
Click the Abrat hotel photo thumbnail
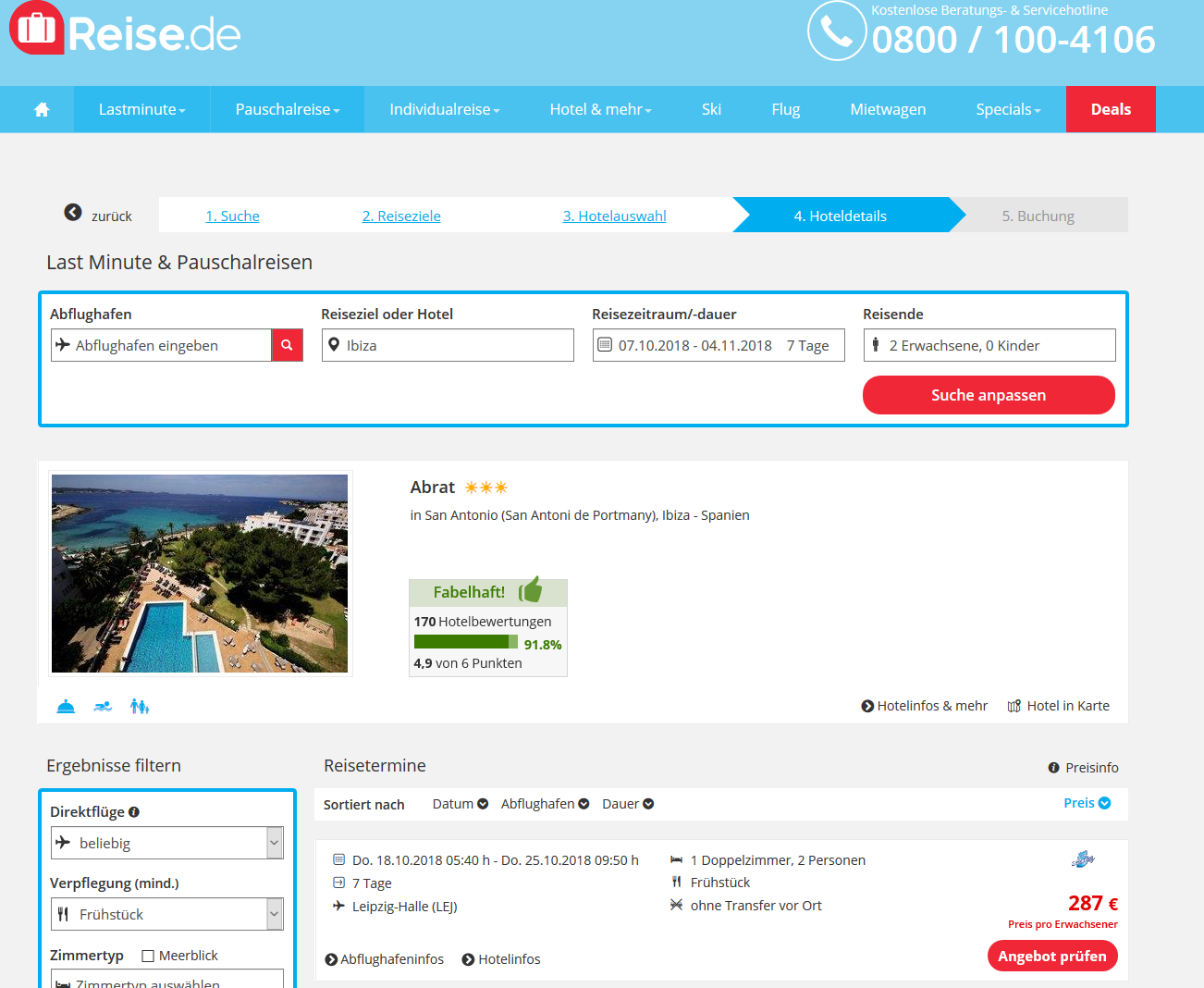tap(200, 574)
